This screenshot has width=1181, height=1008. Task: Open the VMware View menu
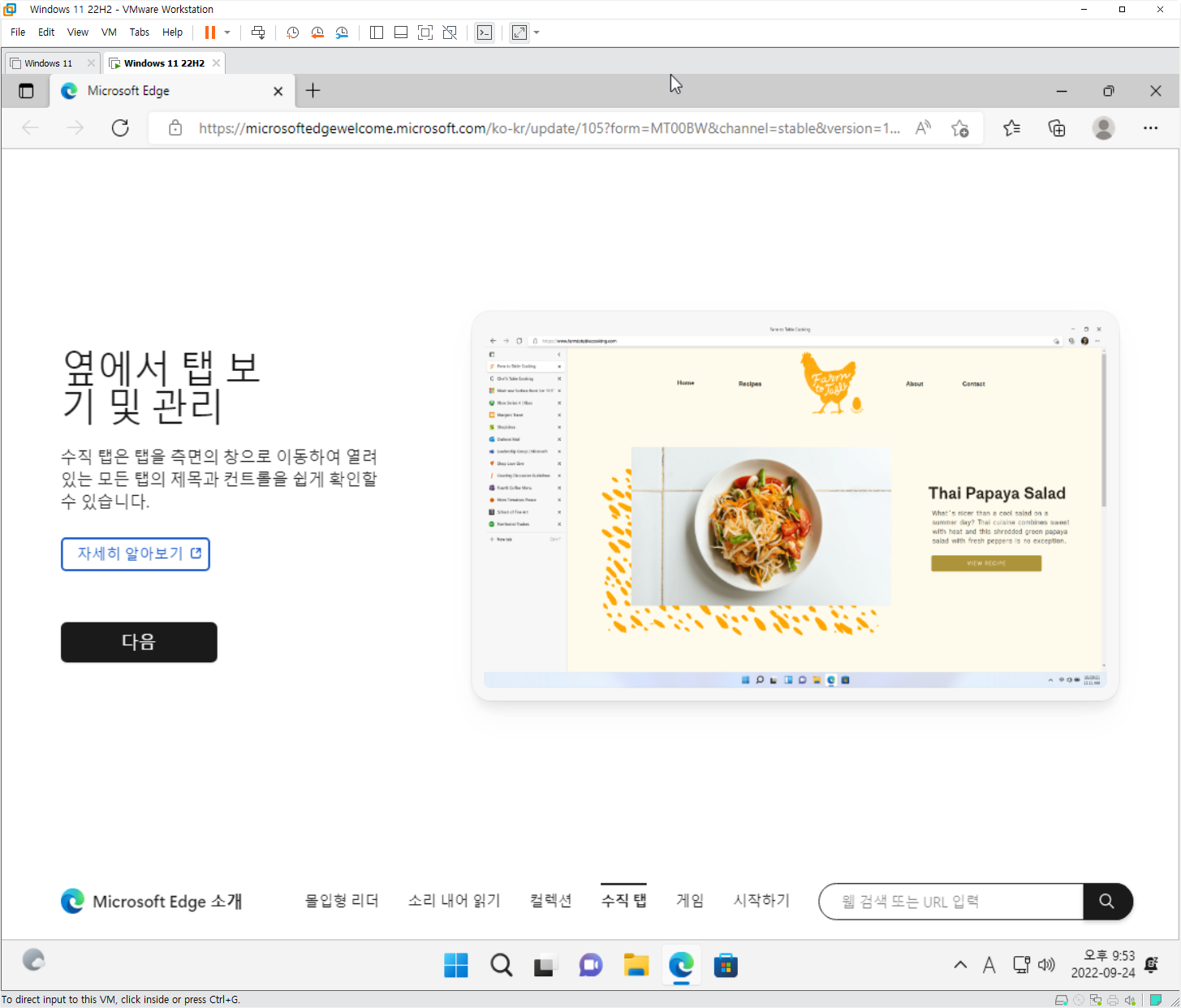pyautogui.click(x=78, y=32)
